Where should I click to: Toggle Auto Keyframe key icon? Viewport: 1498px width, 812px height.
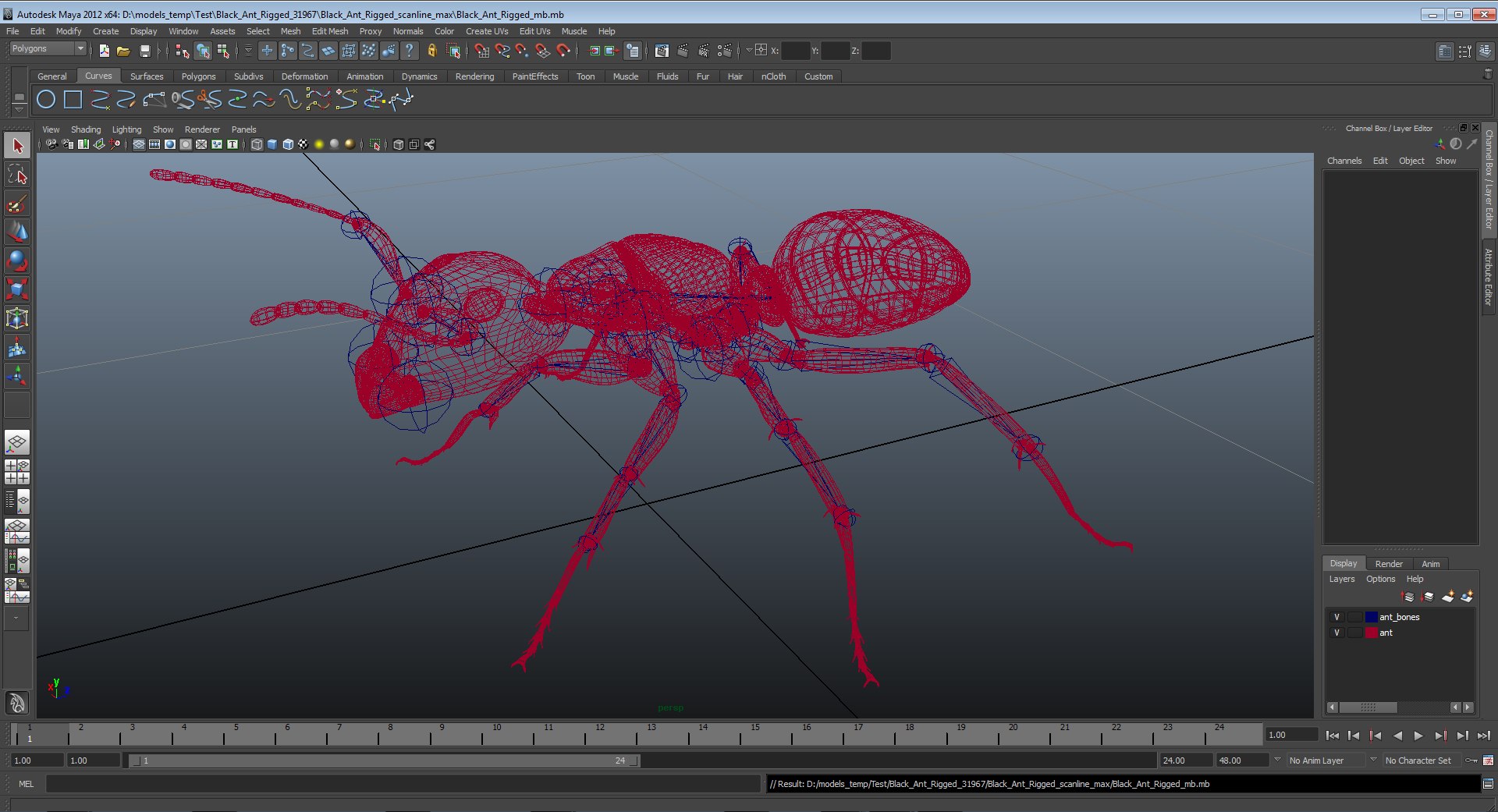coord(1471,761)
